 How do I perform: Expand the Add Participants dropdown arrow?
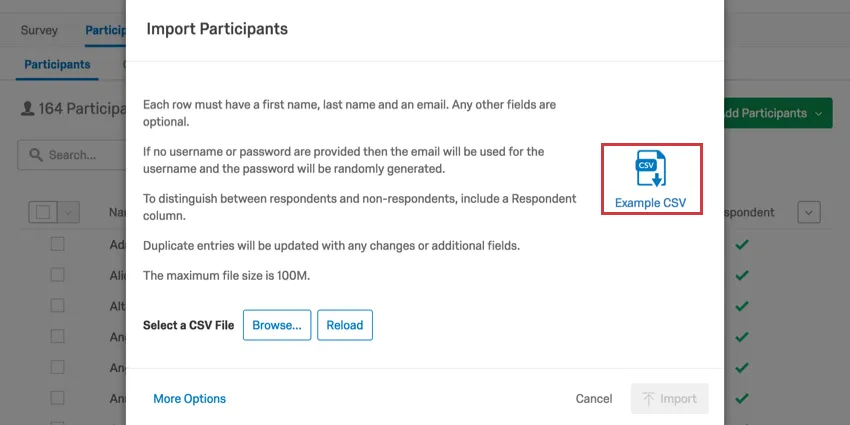(819, 113)
